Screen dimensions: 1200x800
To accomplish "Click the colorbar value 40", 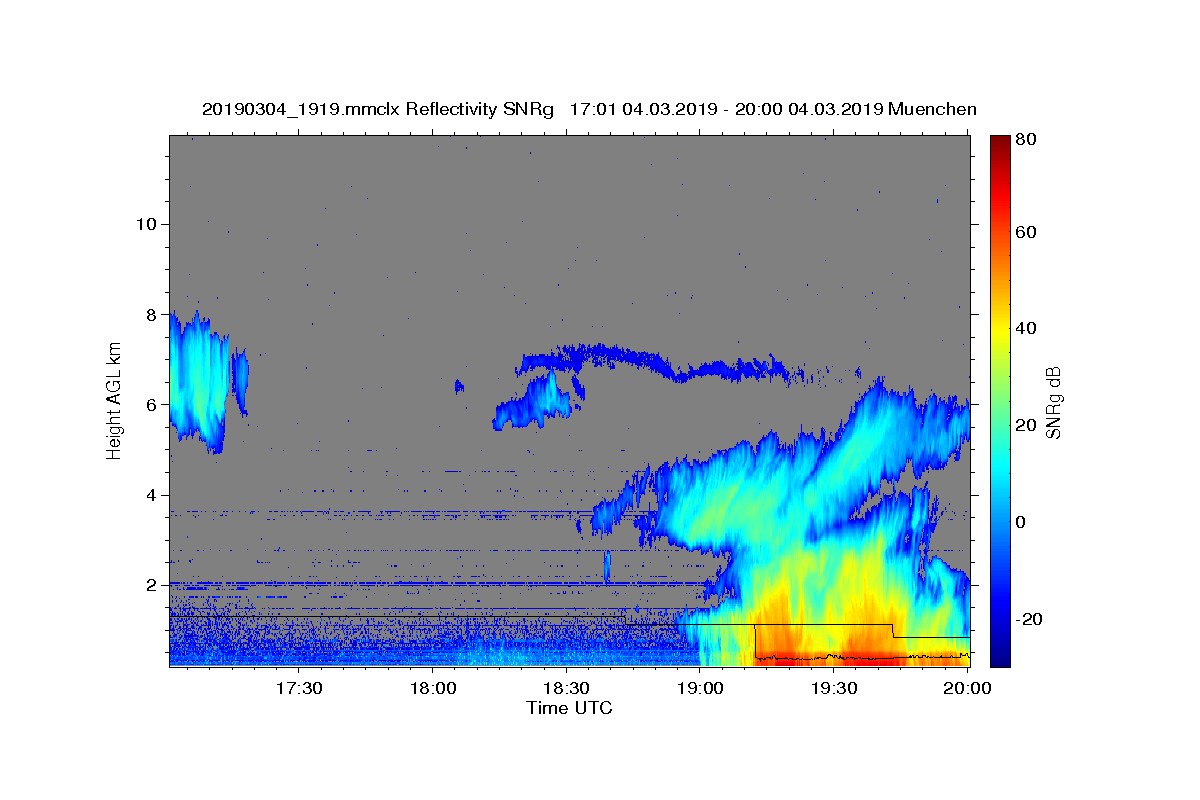I will 1025,328.
